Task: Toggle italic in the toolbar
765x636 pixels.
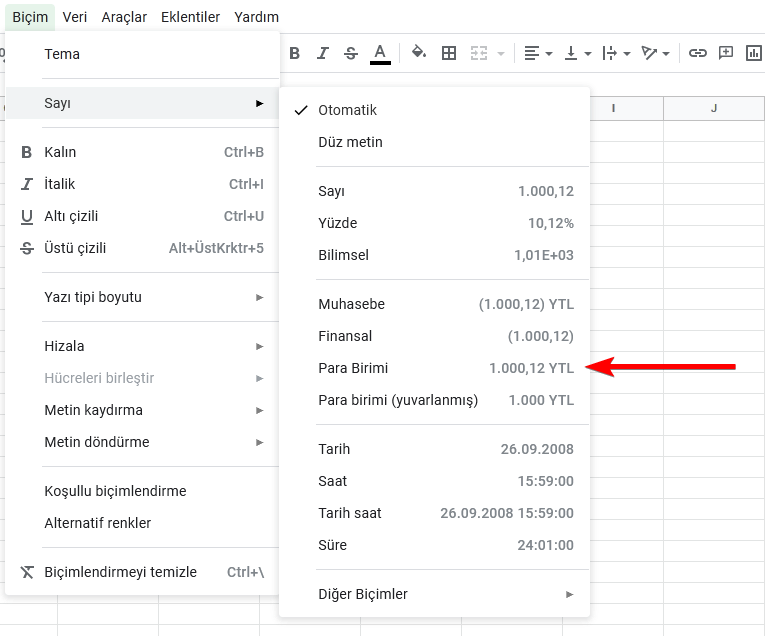Action: point(322,53)
